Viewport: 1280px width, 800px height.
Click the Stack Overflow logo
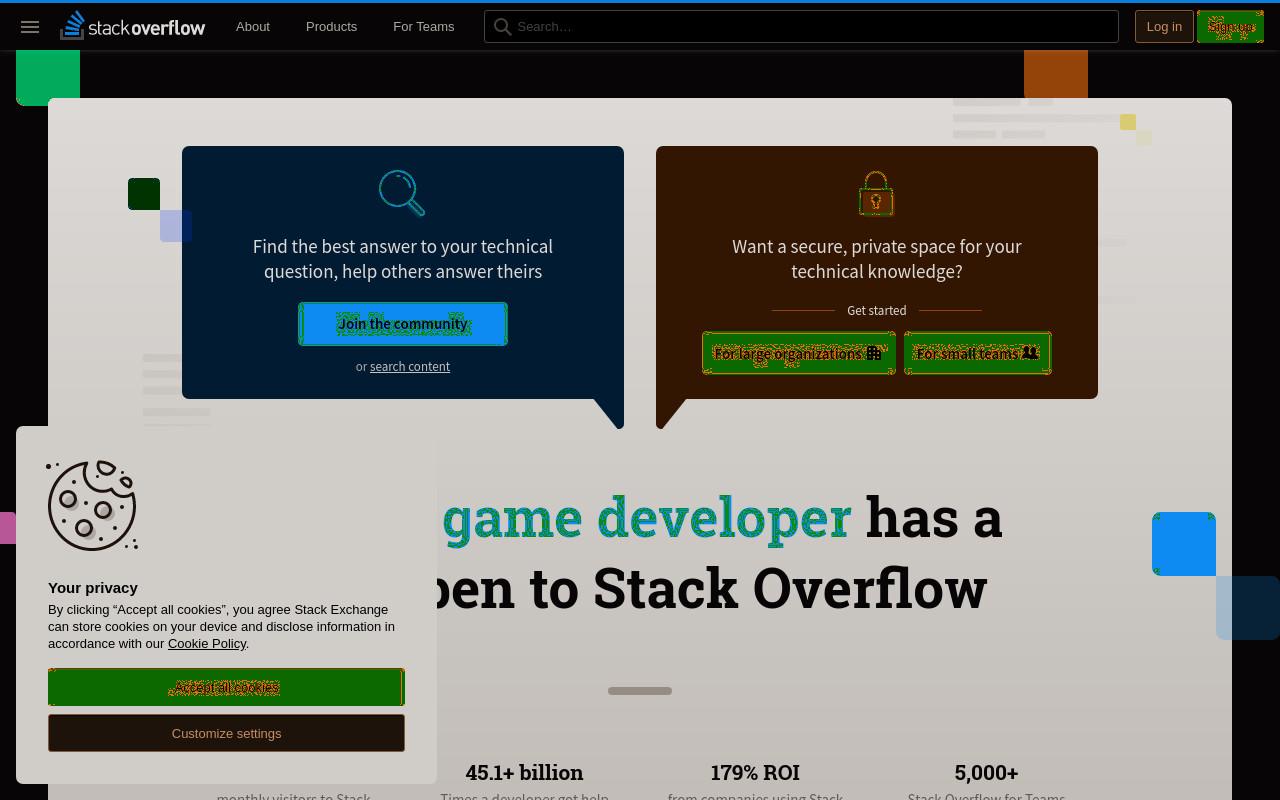click(x=132, y=26)
